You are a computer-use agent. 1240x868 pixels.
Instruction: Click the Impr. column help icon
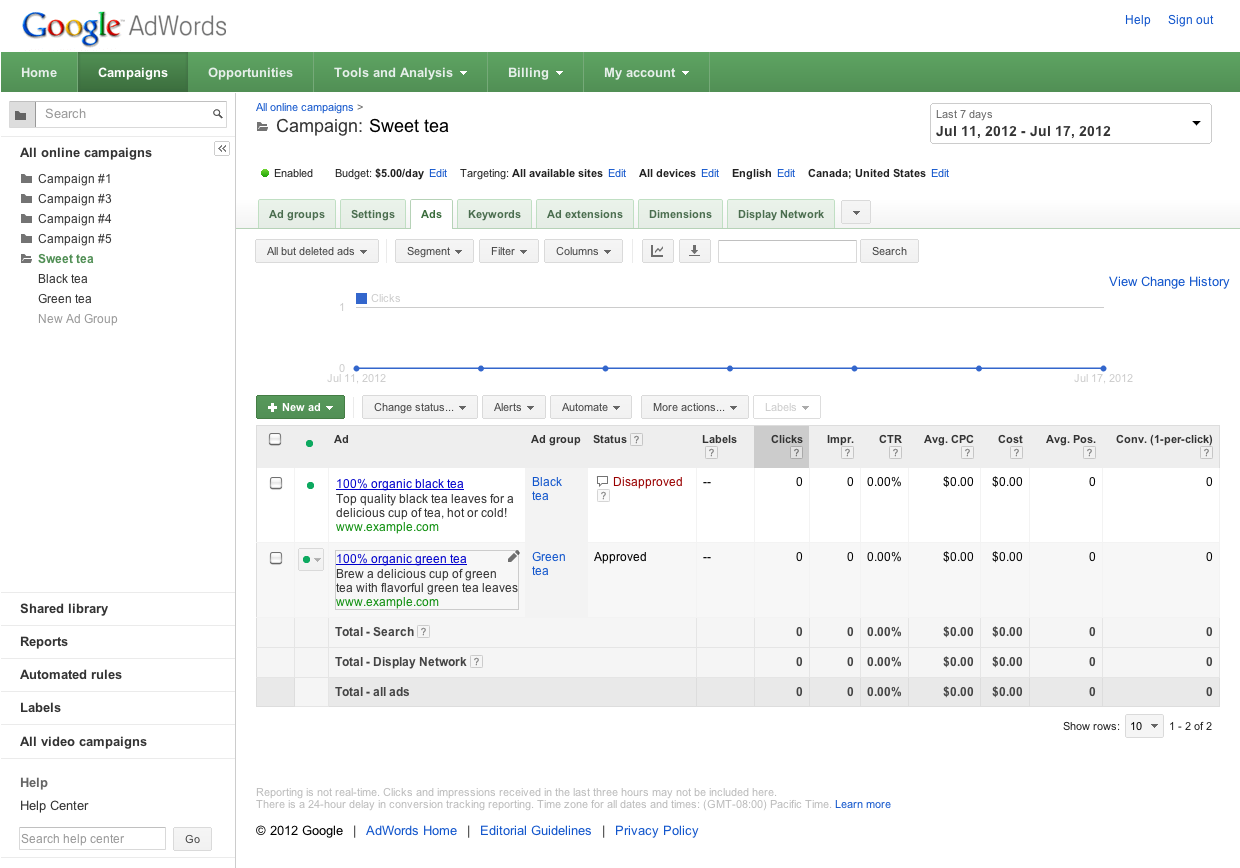point(847,453)
